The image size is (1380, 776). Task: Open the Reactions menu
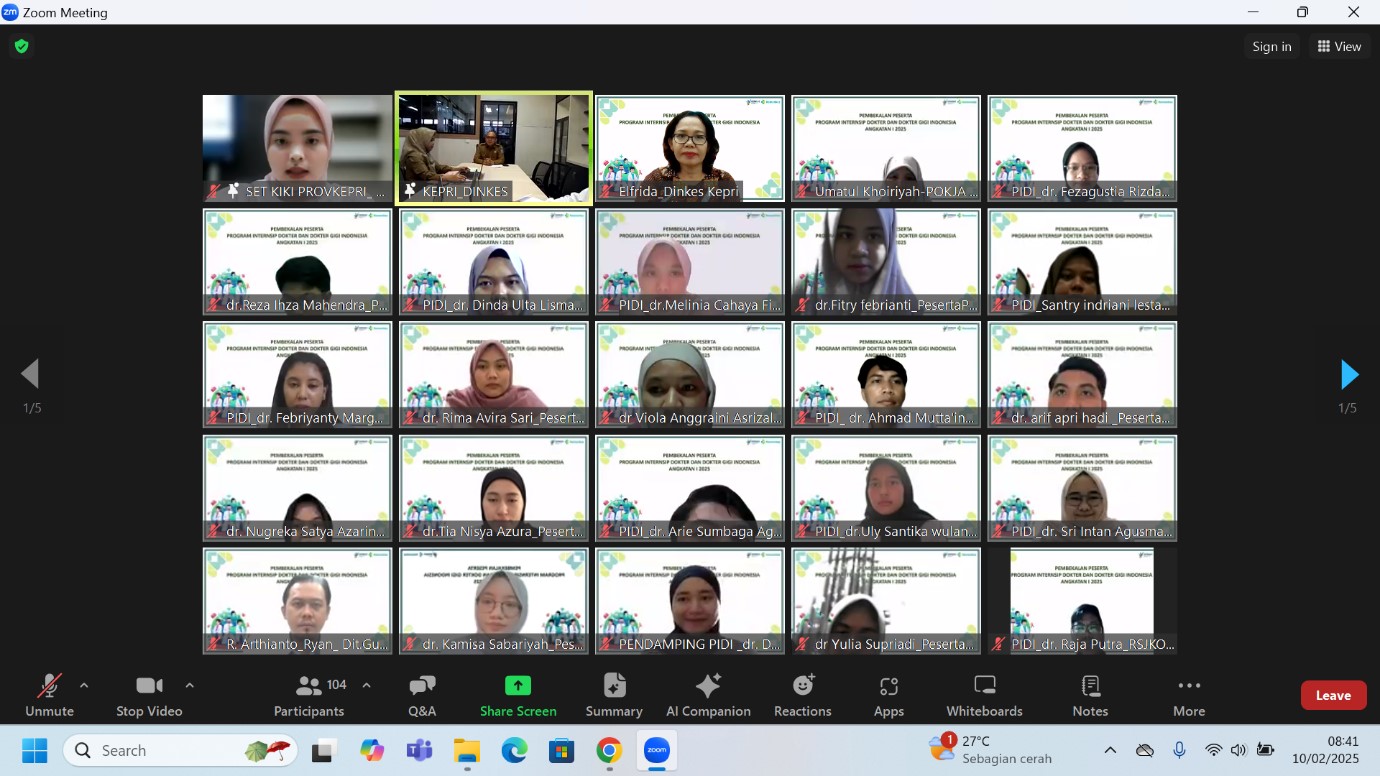(802, 695)
